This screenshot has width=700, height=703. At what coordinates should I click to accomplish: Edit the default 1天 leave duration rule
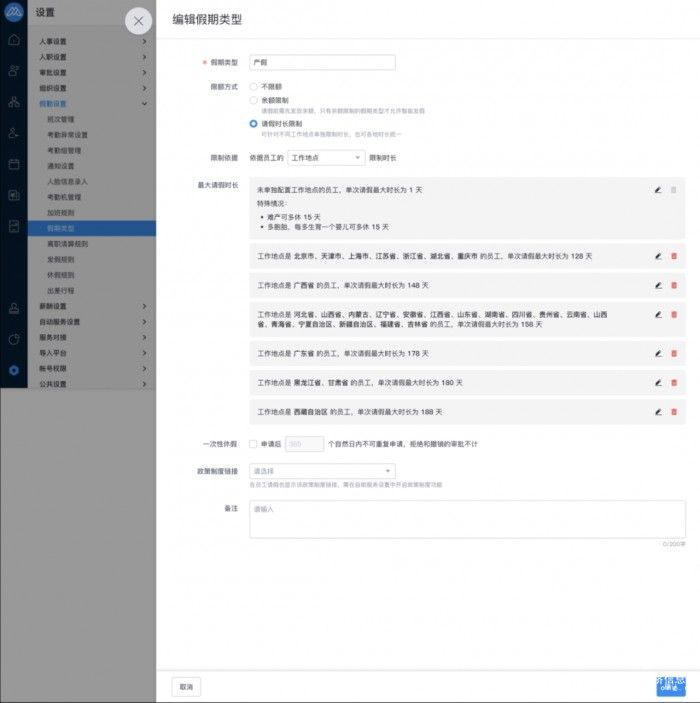658,189
